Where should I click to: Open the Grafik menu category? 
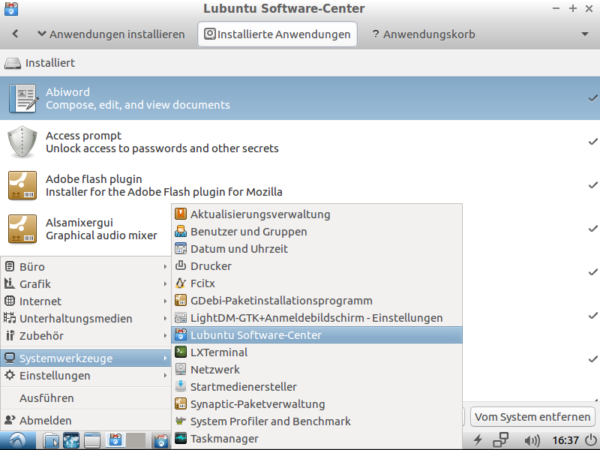[86, 284]
